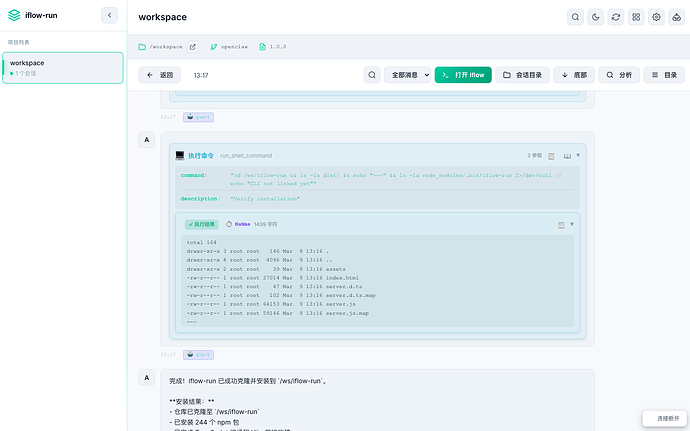Open the 分析 analysis tab
This screenshot has width=690, height=431.
(619, 75)
